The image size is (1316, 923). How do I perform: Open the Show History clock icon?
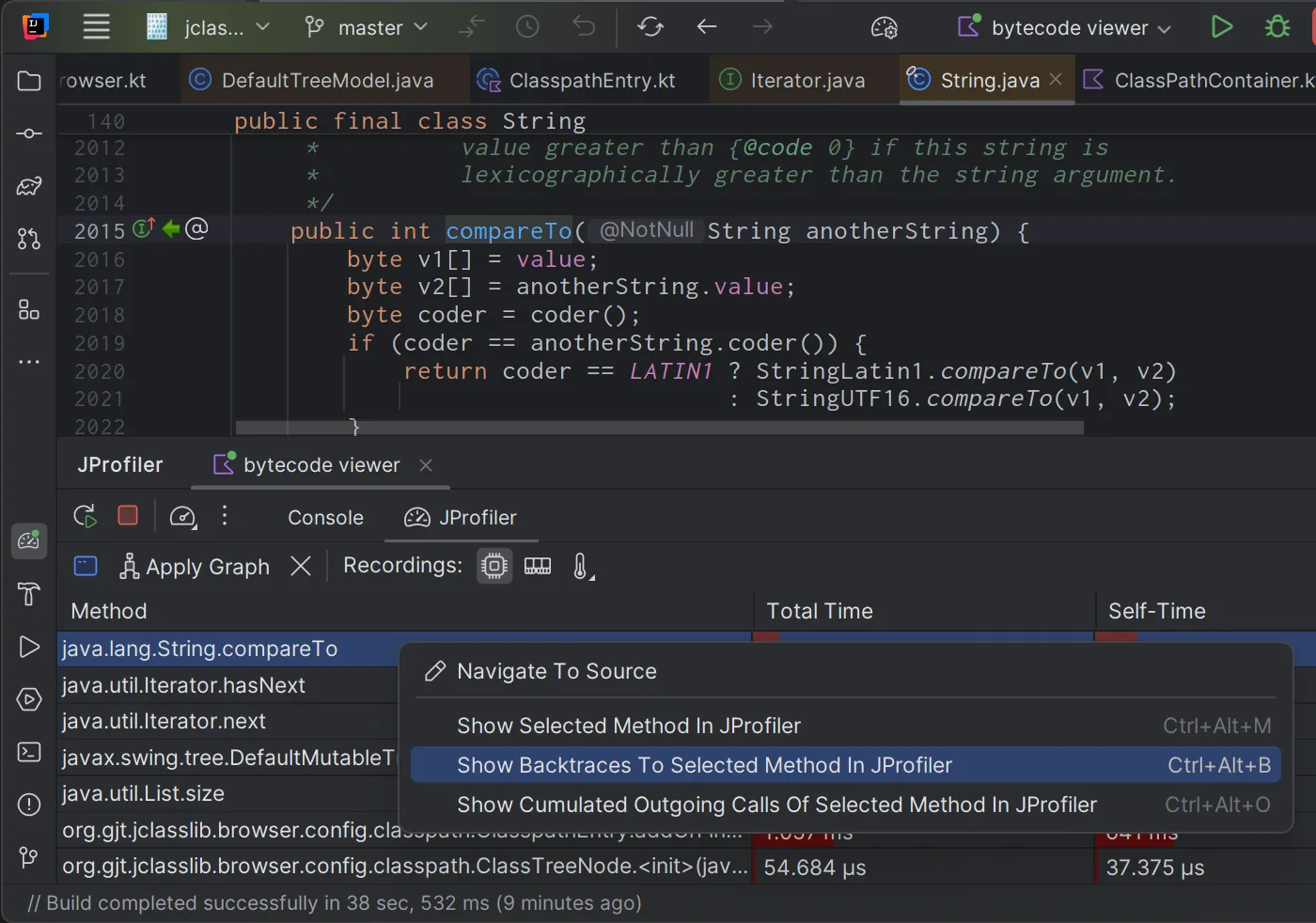[527, 27]
